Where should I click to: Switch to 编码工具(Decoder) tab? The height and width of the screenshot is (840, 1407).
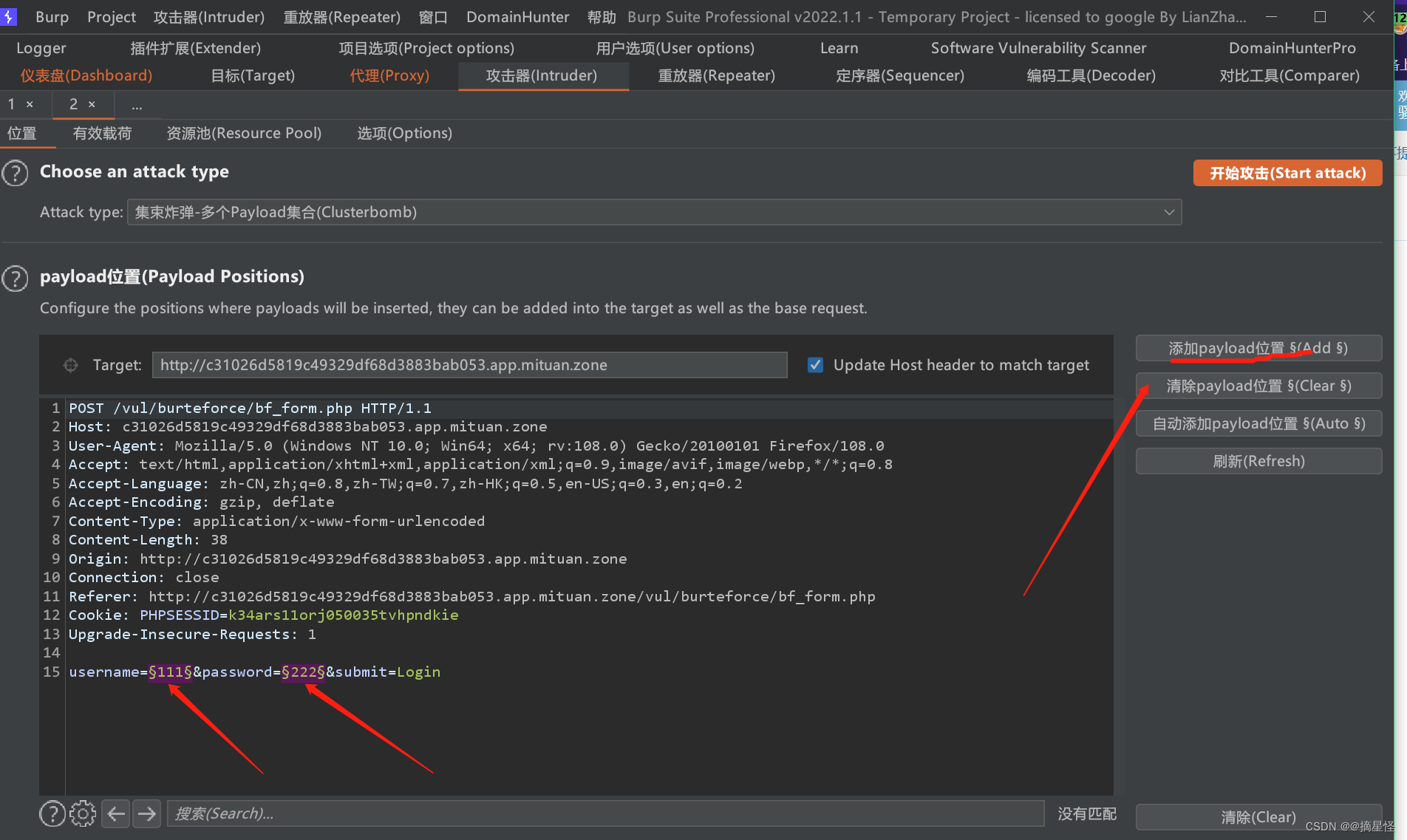tap(1091, 75)
